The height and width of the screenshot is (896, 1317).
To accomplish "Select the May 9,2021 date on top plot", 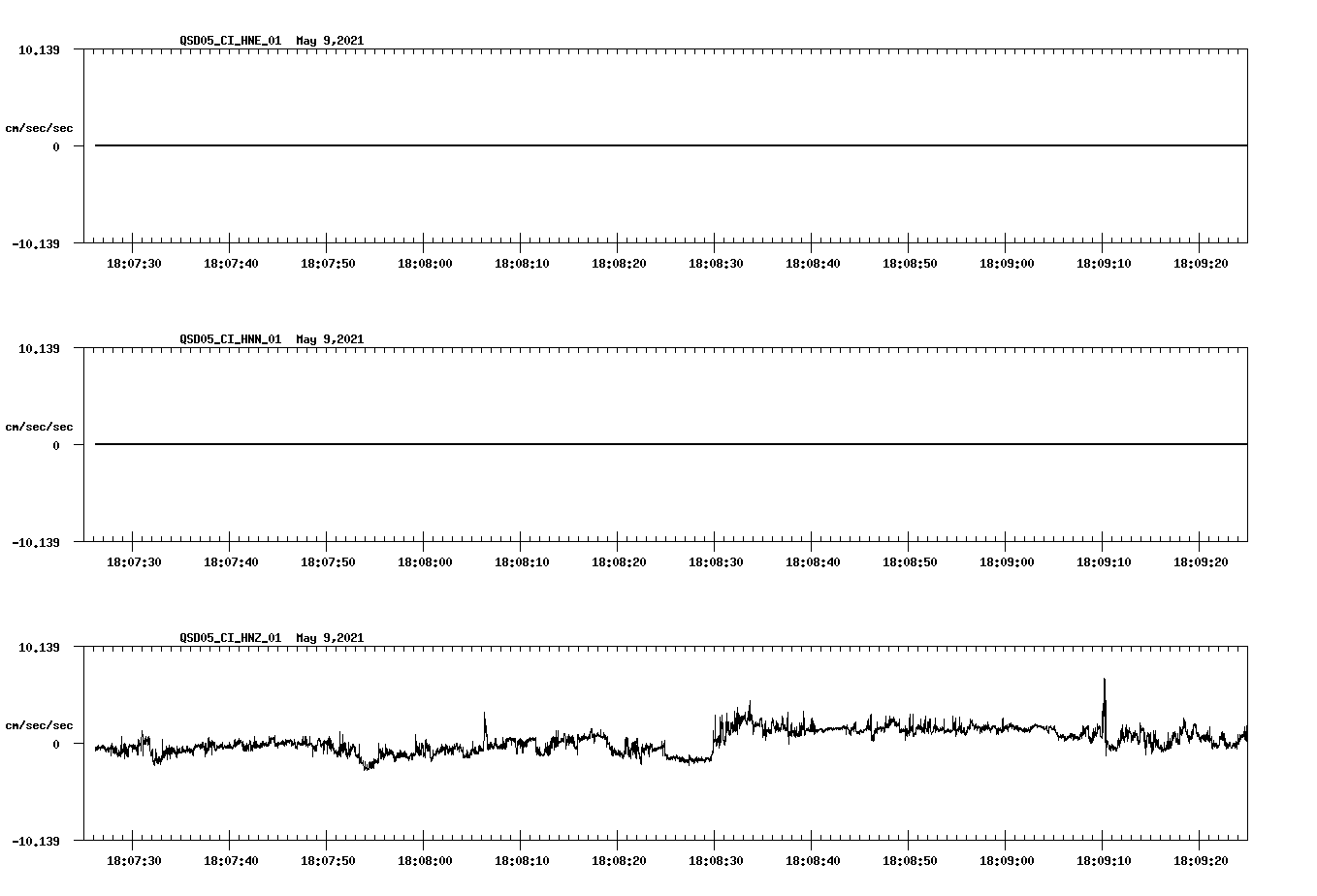I will tap(330, 41).
